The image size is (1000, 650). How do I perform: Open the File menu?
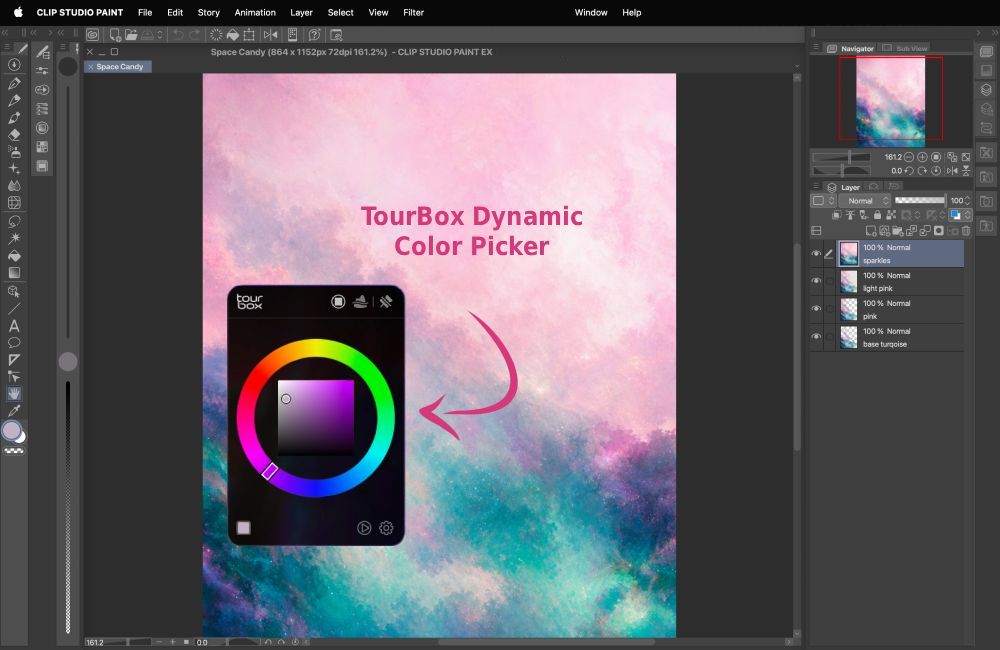click(x=145, y=12)
